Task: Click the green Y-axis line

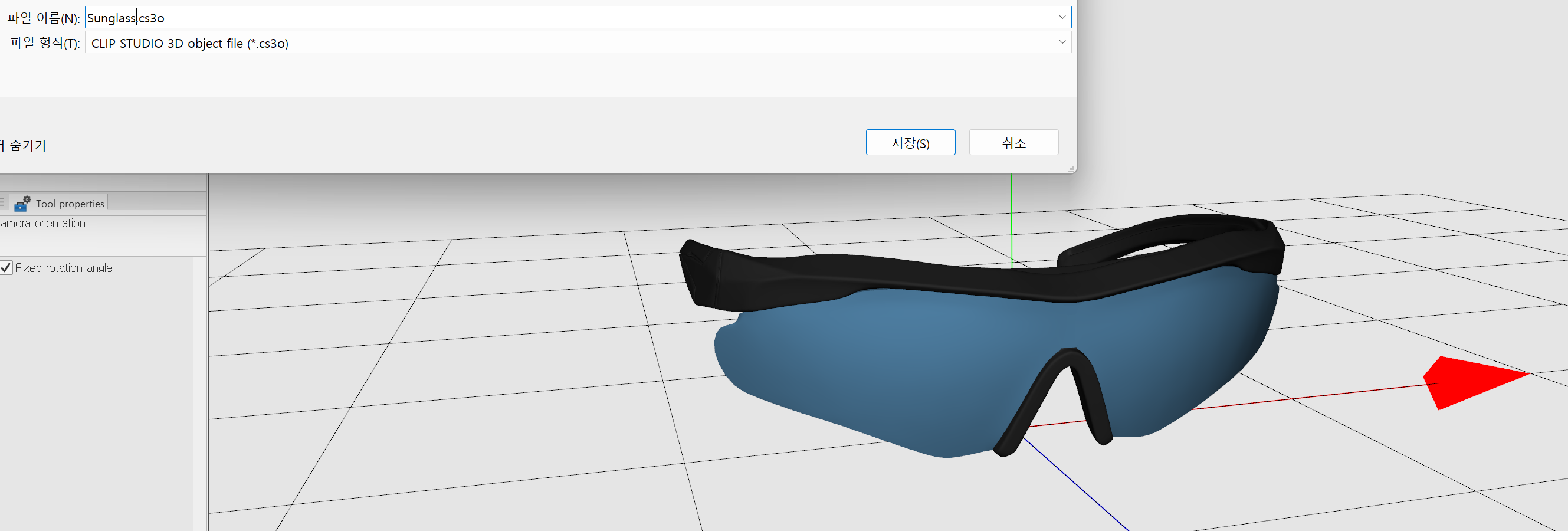Action: (1011, 219)
